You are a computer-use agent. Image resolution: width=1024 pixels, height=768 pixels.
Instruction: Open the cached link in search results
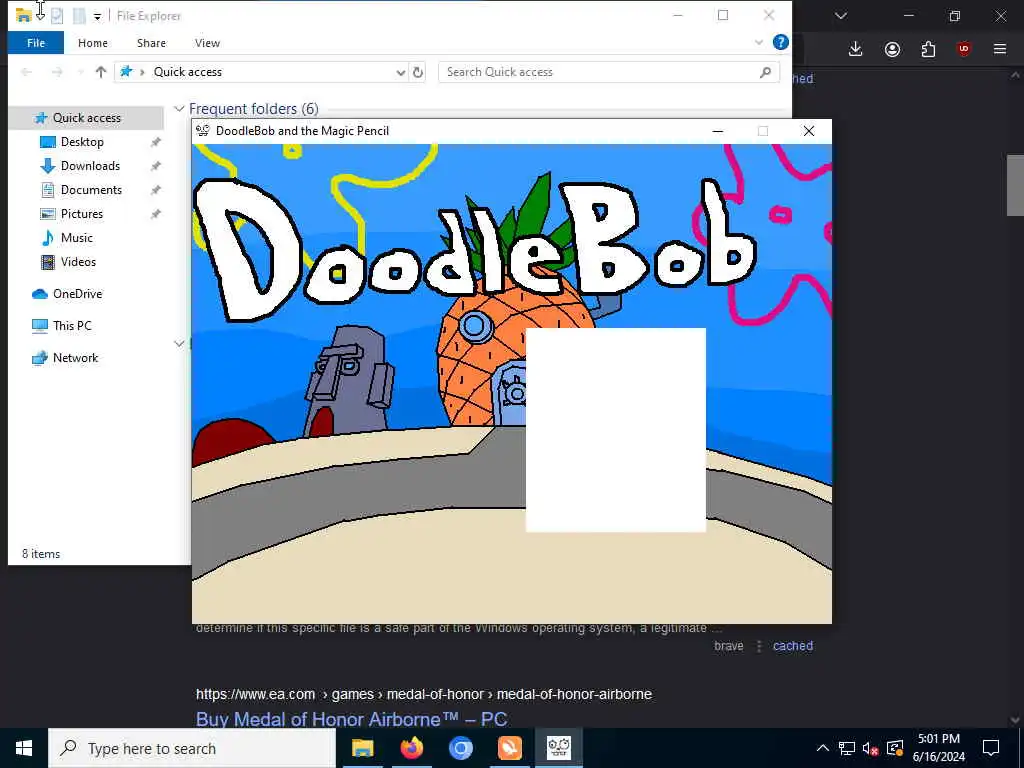tap(793, 646)
